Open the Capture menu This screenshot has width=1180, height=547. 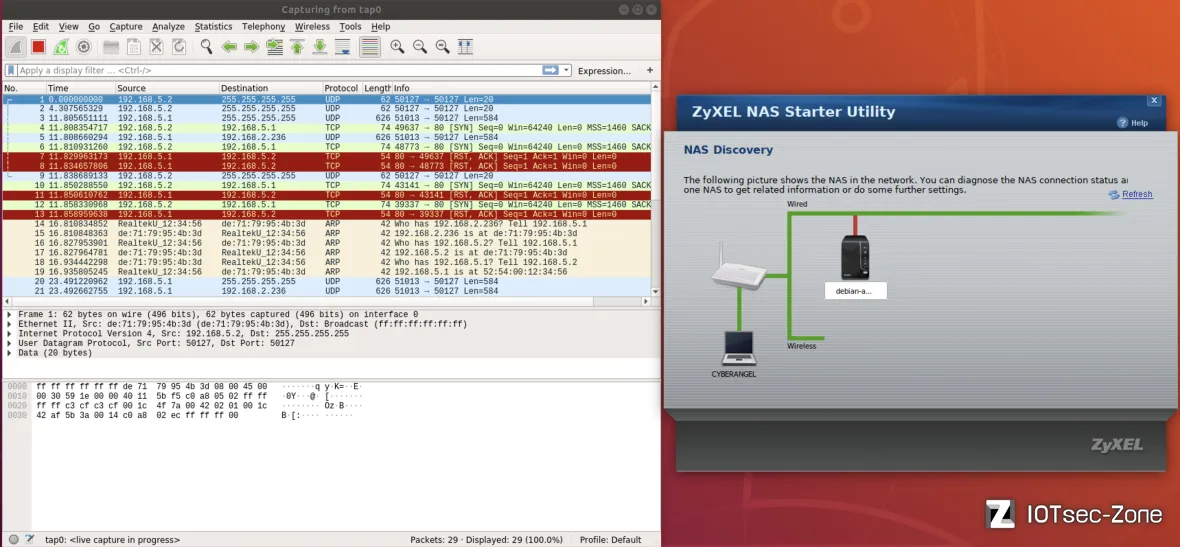(x=126, y=26)
